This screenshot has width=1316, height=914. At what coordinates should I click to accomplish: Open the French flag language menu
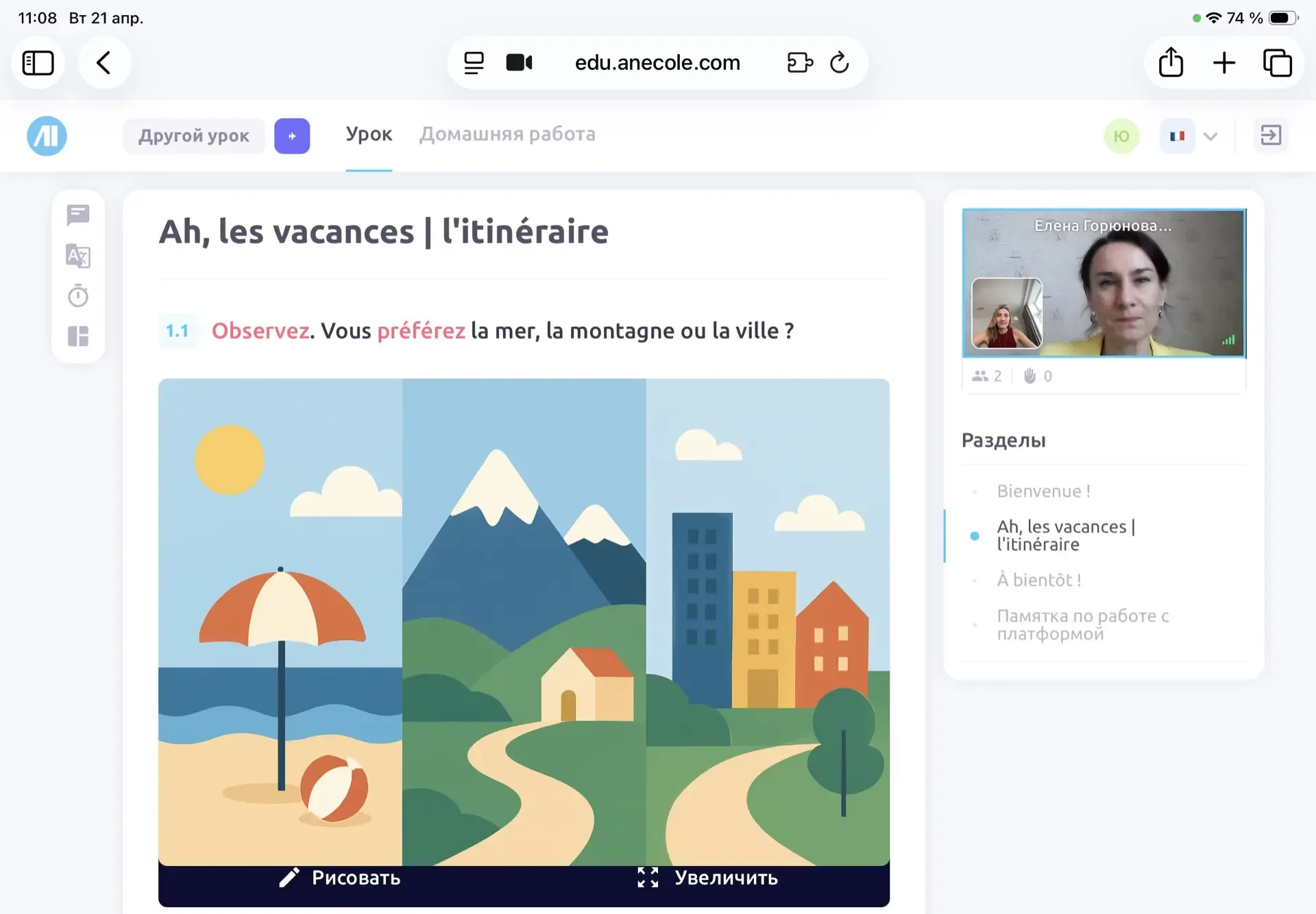[1177, 136]
